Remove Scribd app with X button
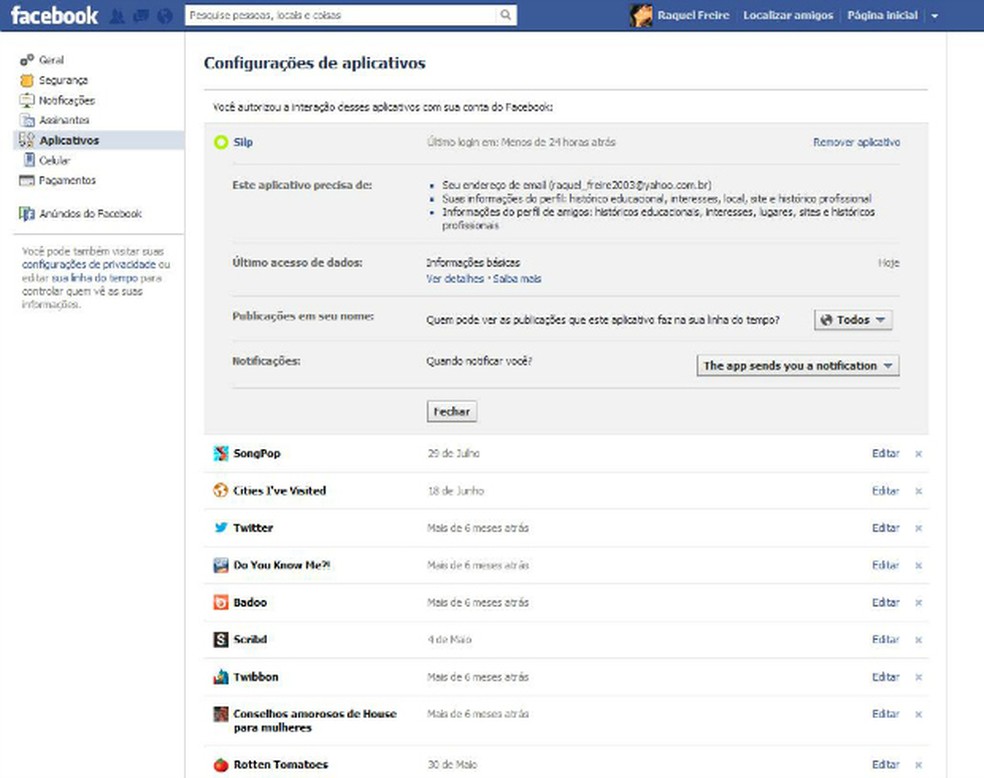The height and width of the screenshot is (778, 984). pos(918,640)
